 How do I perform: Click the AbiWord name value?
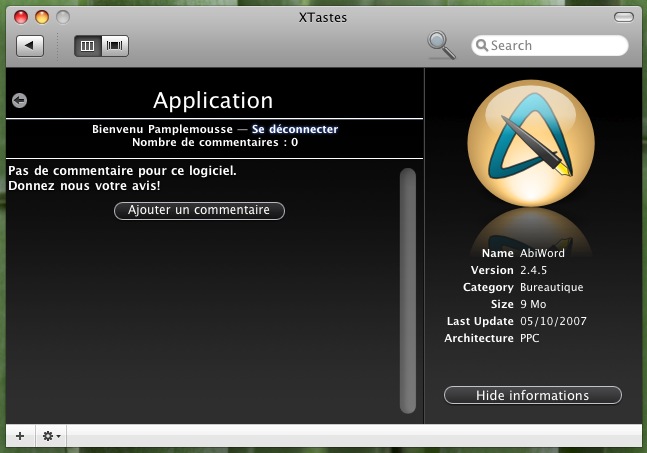pyautogui.click(x=542, y=253)
